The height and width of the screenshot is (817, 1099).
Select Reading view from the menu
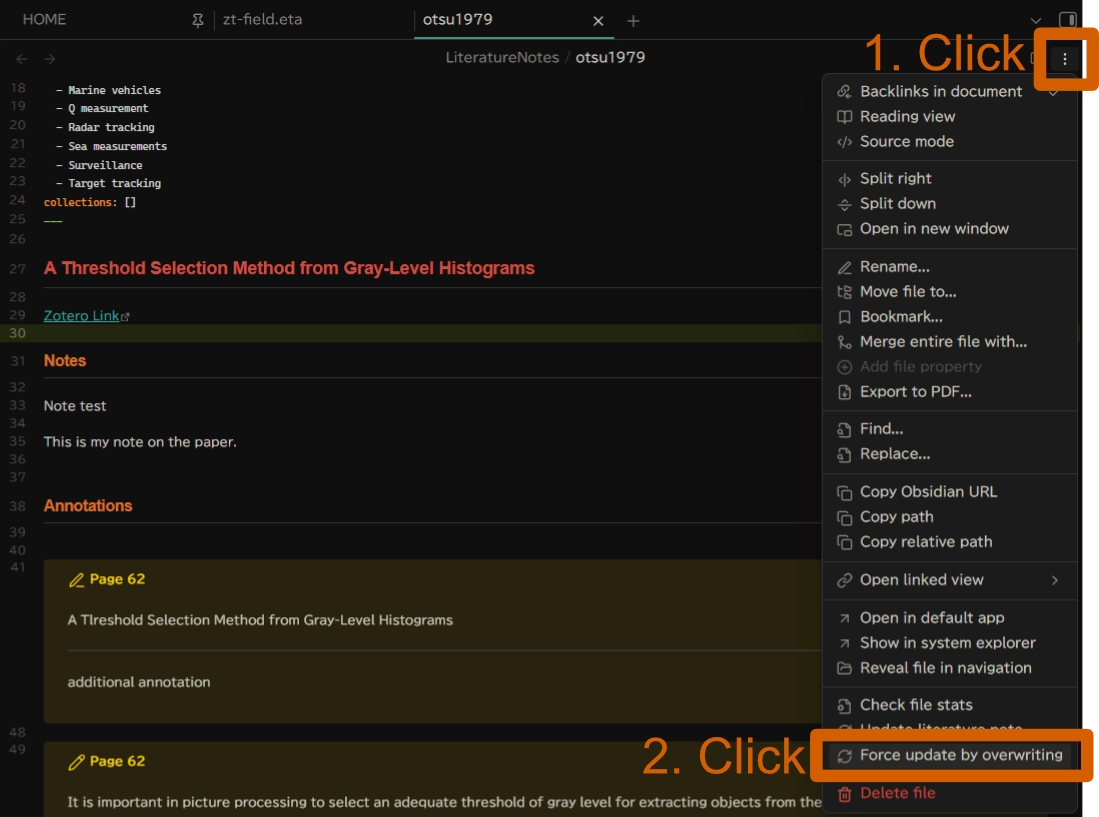pyautogui.click(x=907, y=117)
